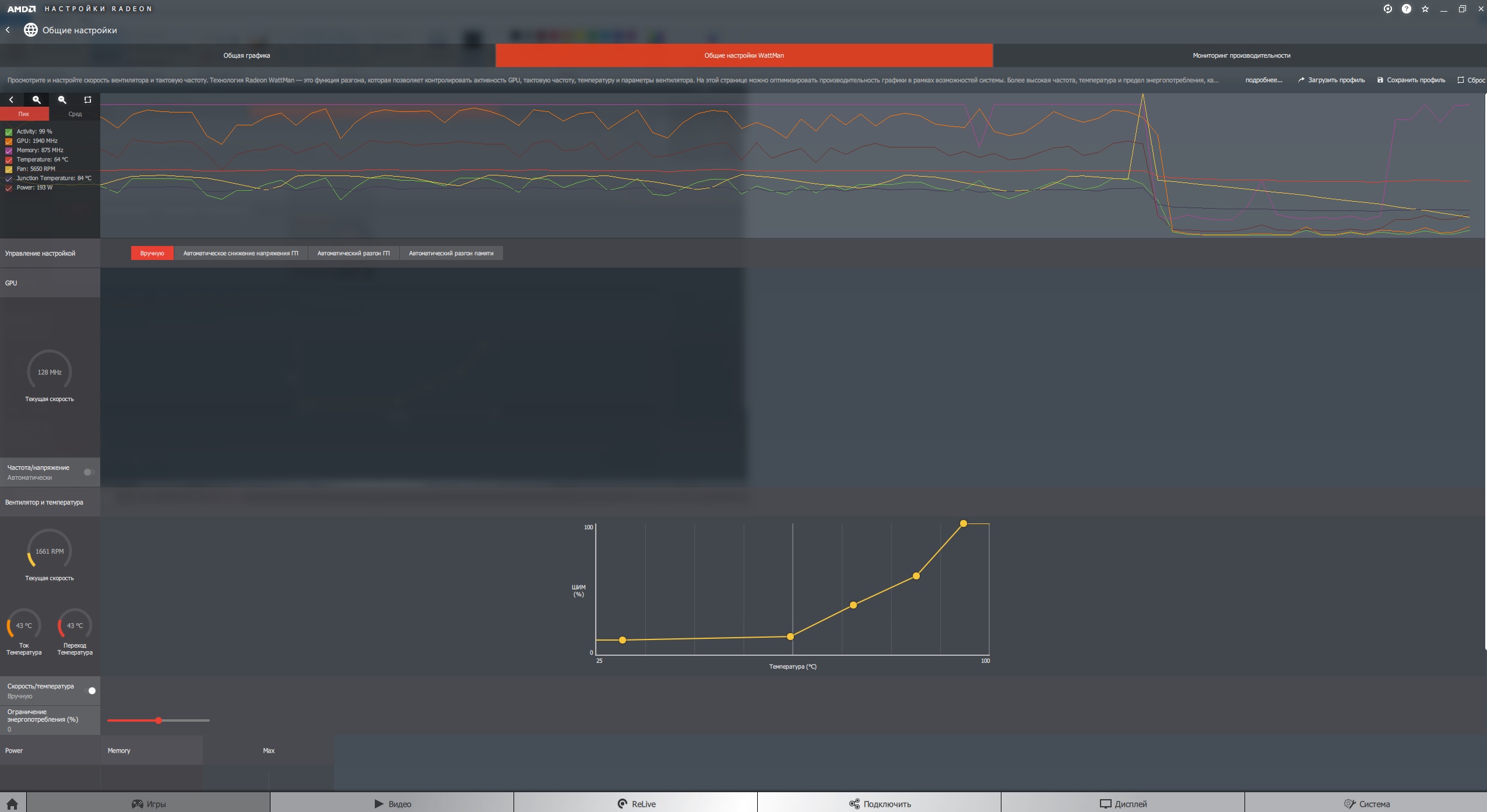Toggle Скорость/температура manual switch
Image resolution: width=1487 pixels, height=812 pixels.
tap(90, 691)
